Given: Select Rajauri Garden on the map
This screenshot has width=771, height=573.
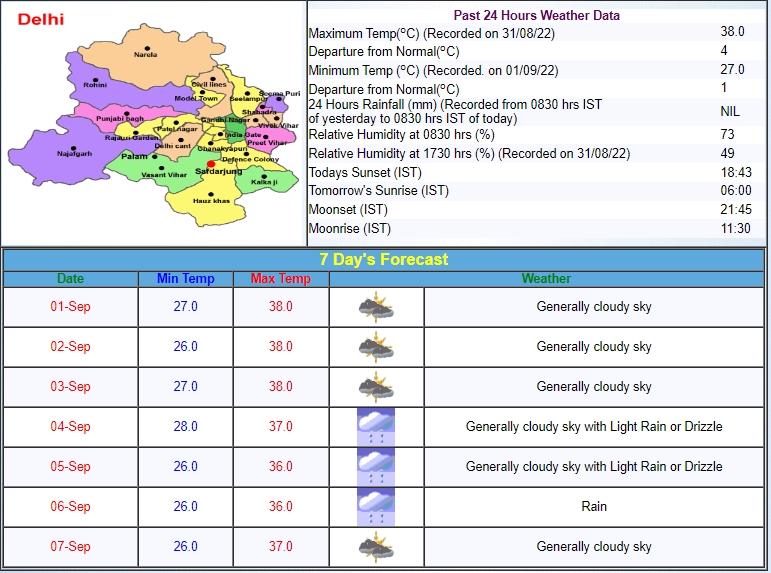Looking at the screenshot, I should pos(131,136).
